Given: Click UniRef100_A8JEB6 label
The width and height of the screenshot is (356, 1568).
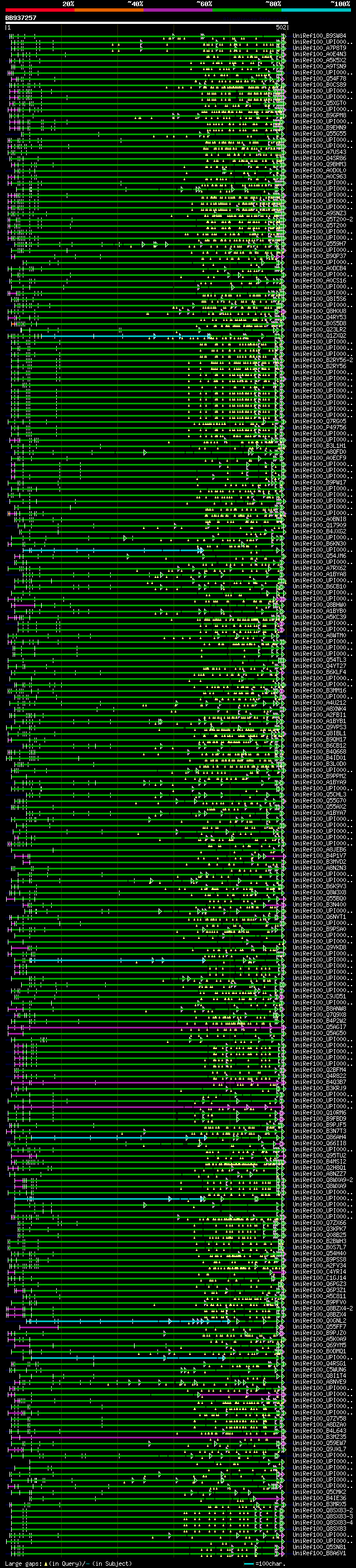Looking at the screenshot, I should [319, 849].
